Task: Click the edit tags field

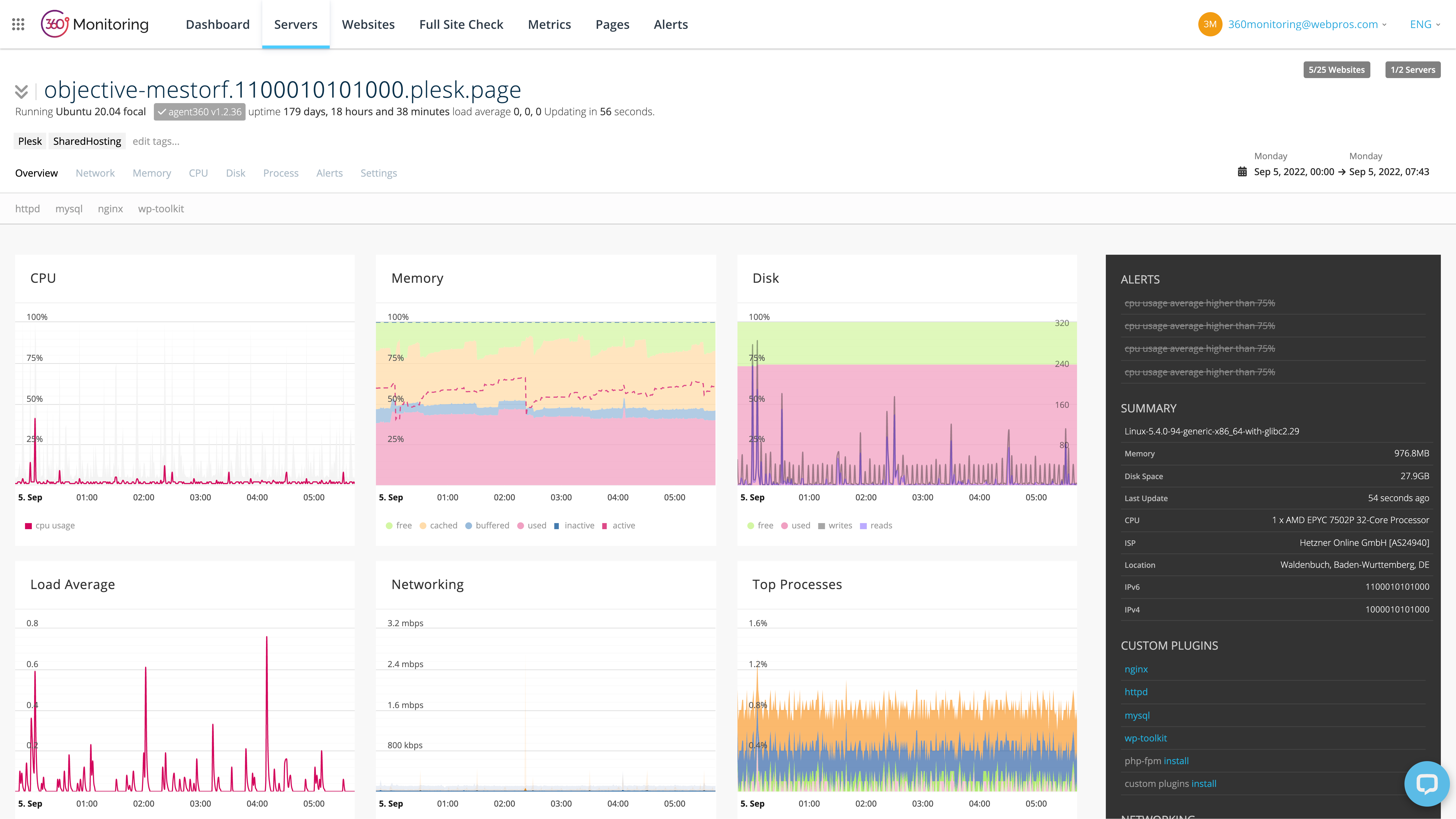Action: tap(156, 141)
